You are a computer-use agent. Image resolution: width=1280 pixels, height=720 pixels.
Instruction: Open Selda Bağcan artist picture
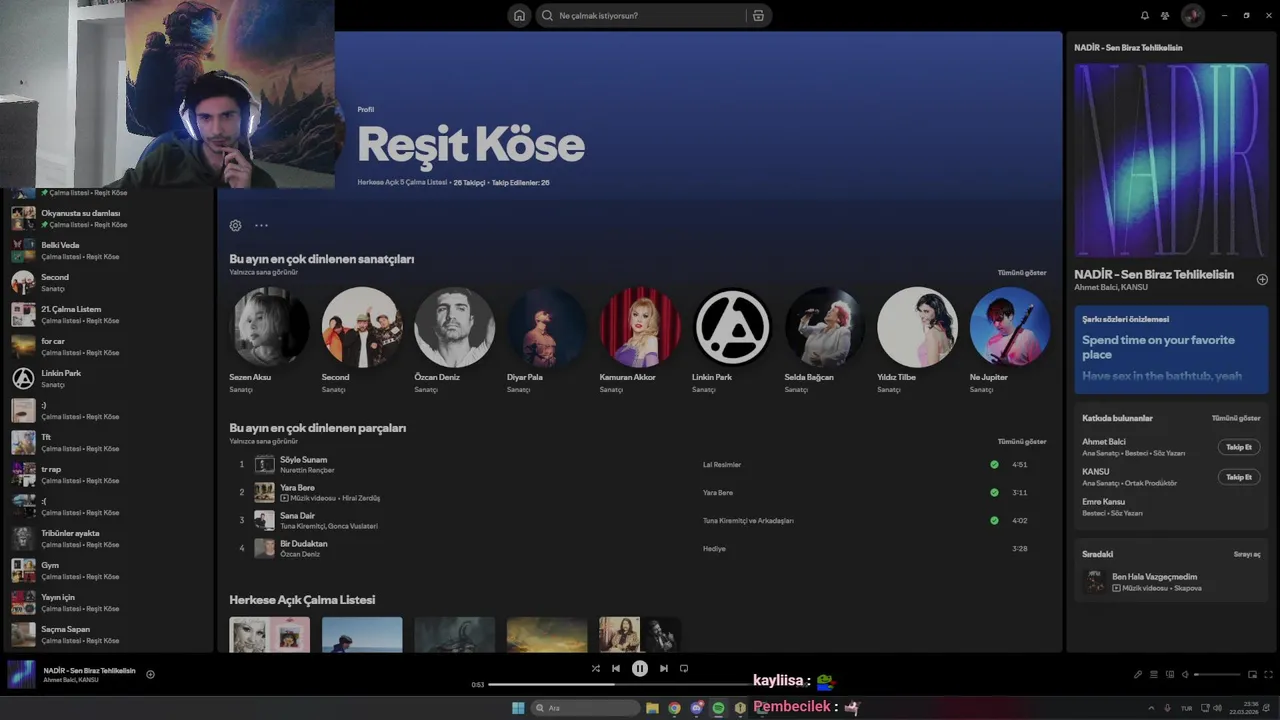click(x=824, y=327)
